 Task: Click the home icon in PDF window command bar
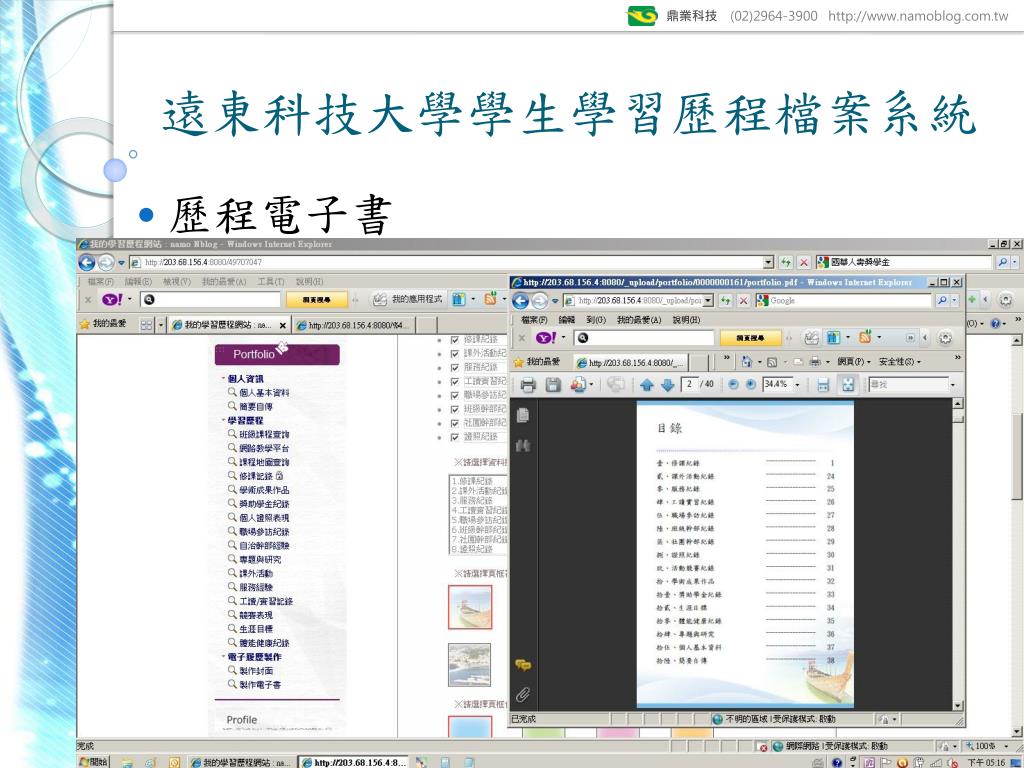click(x=747, y=361)
